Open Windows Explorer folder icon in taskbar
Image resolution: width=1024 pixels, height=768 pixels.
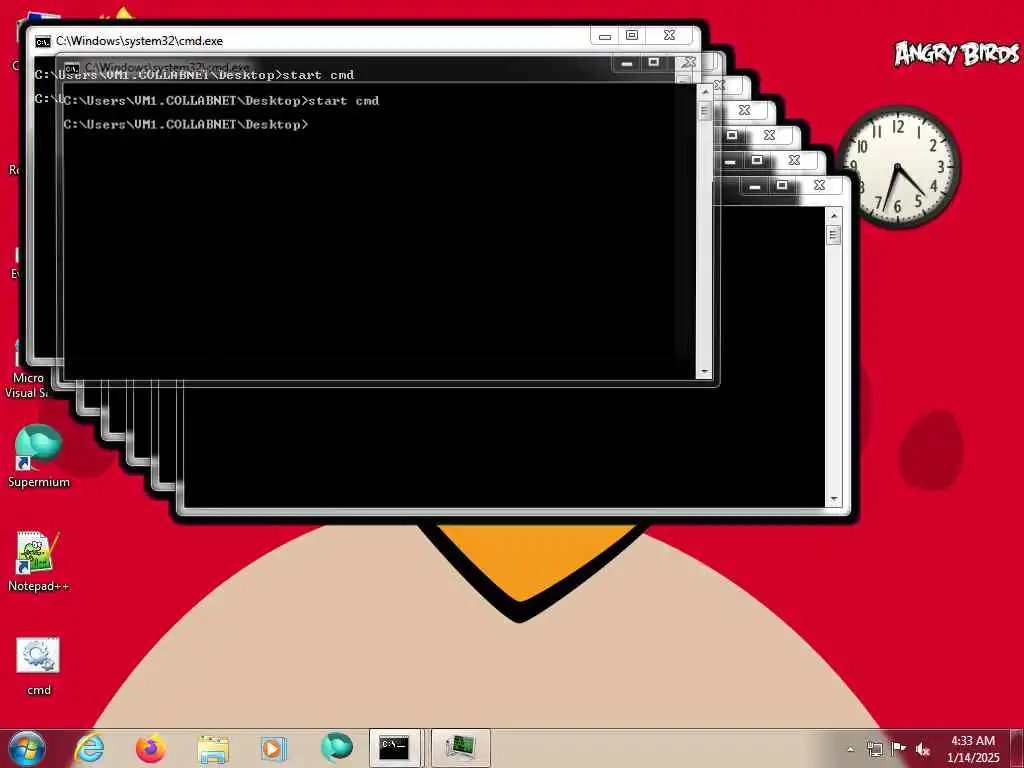pyautogui.click(x=213, y=749)
